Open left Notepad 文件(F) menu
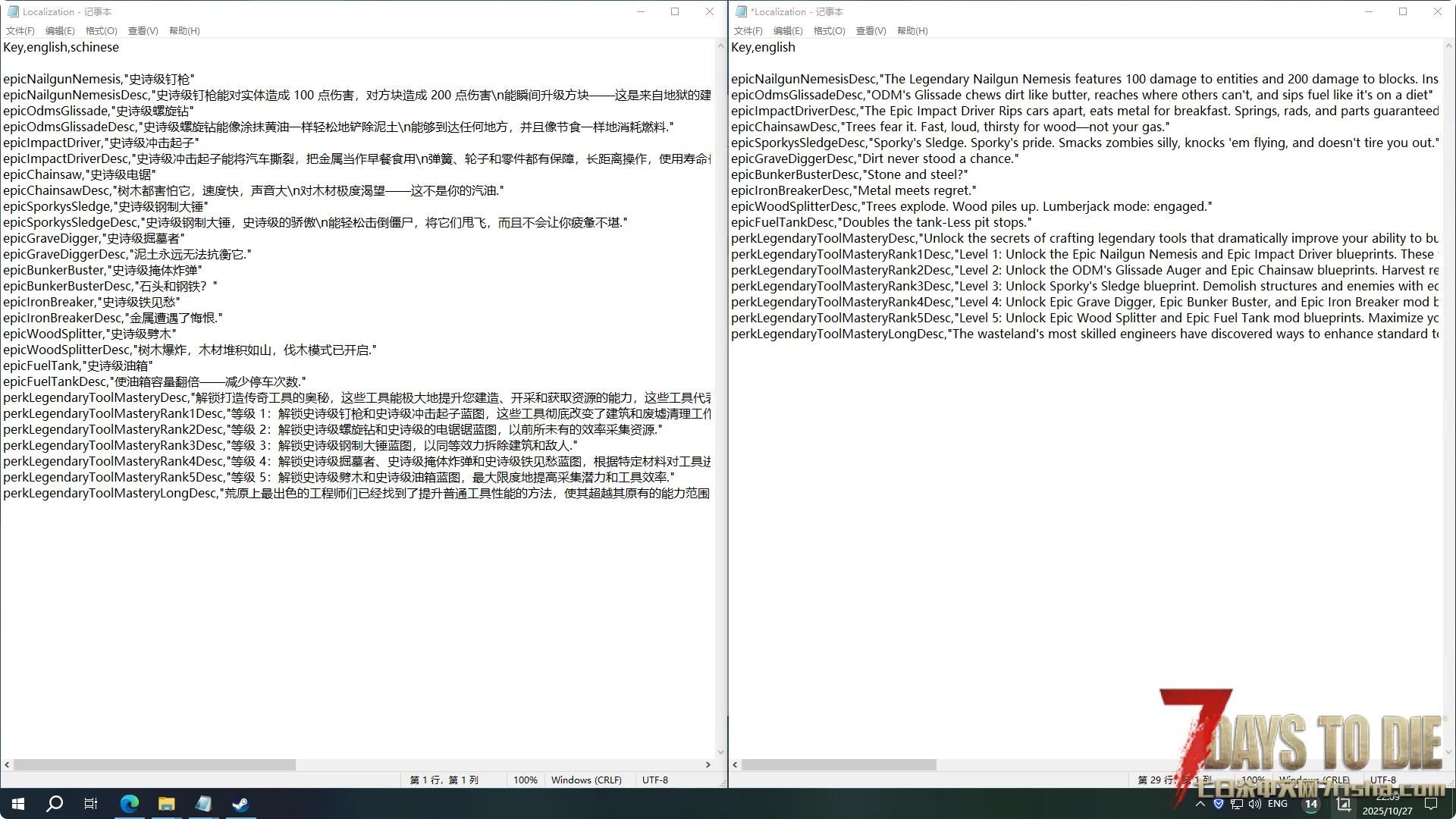Viewport: 1456px width, 819px height. point(20,31)
